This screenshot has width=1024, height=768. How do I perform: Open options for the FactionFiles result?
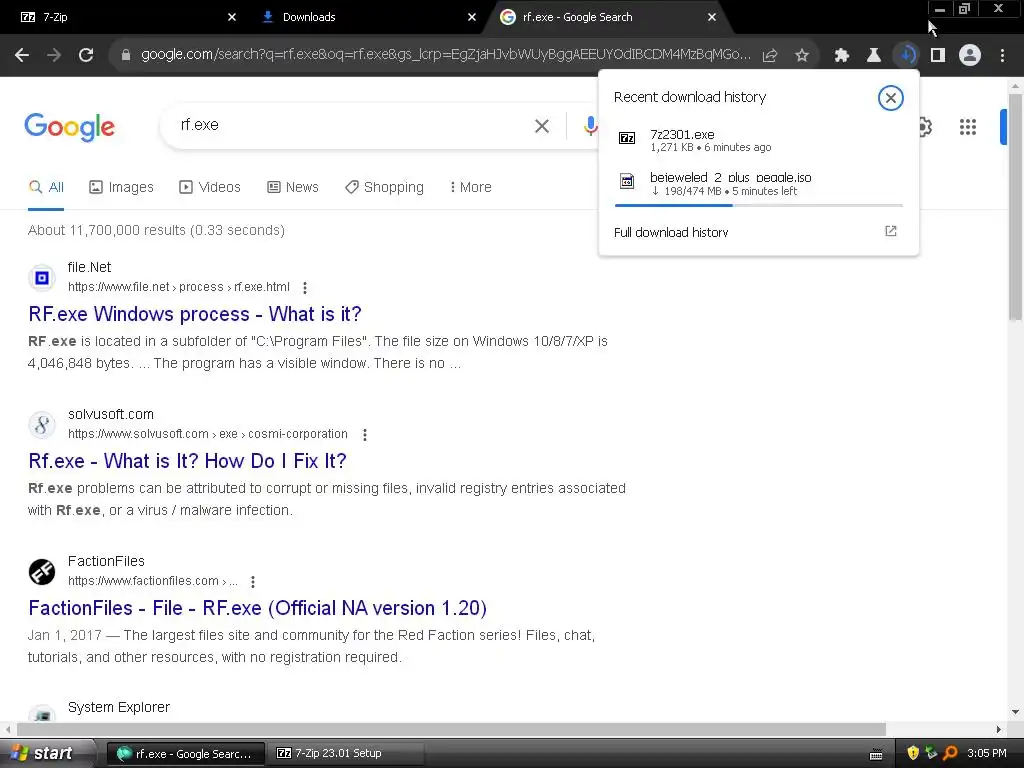[x=253, y=582]
